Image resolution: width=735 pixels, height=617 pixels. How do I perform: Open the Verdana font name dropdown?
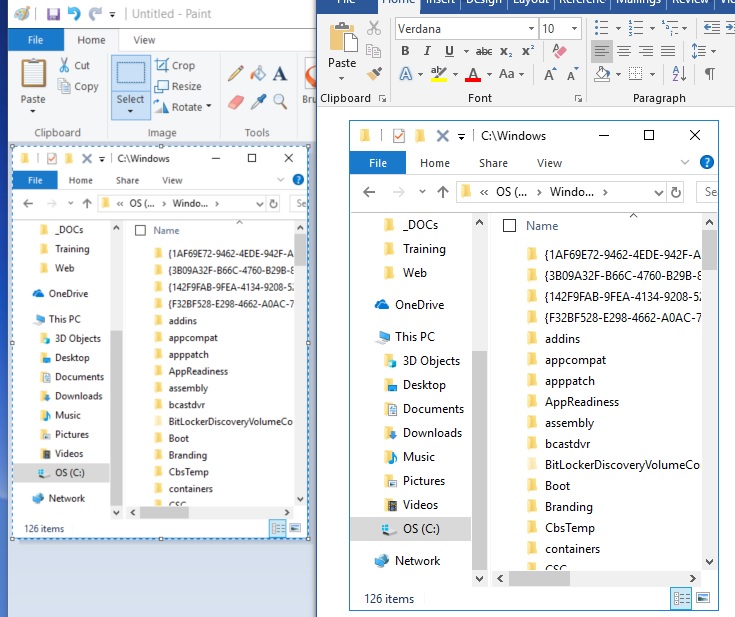(531, 29)
